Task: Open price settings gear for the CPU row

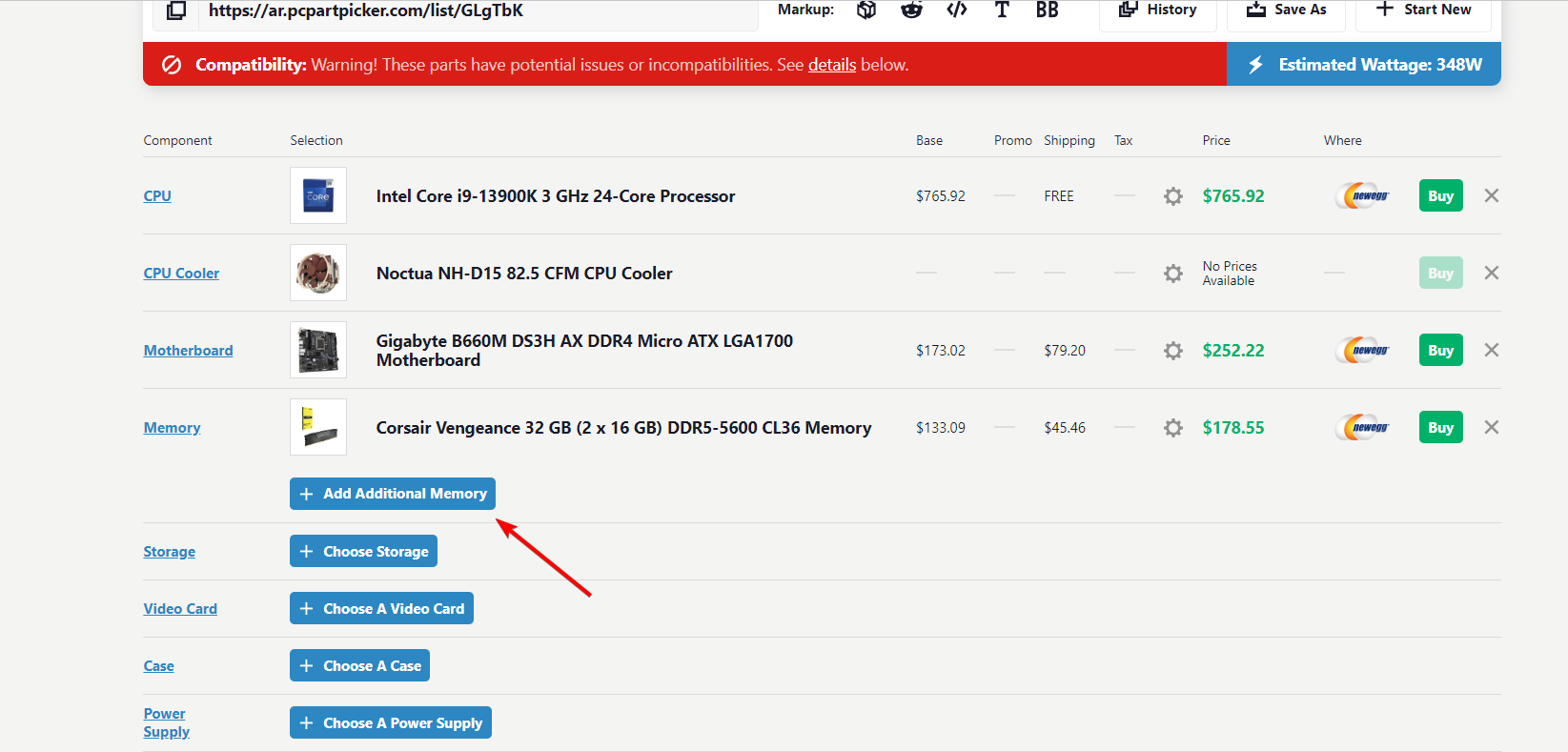Action: pos(1173,196)
